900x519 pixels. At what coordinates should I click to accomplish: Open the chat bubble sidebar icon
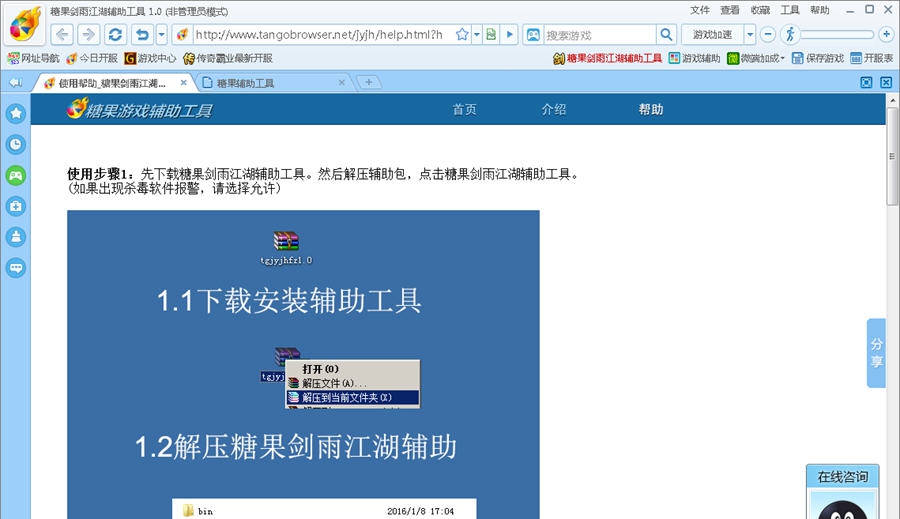[15, 268]
